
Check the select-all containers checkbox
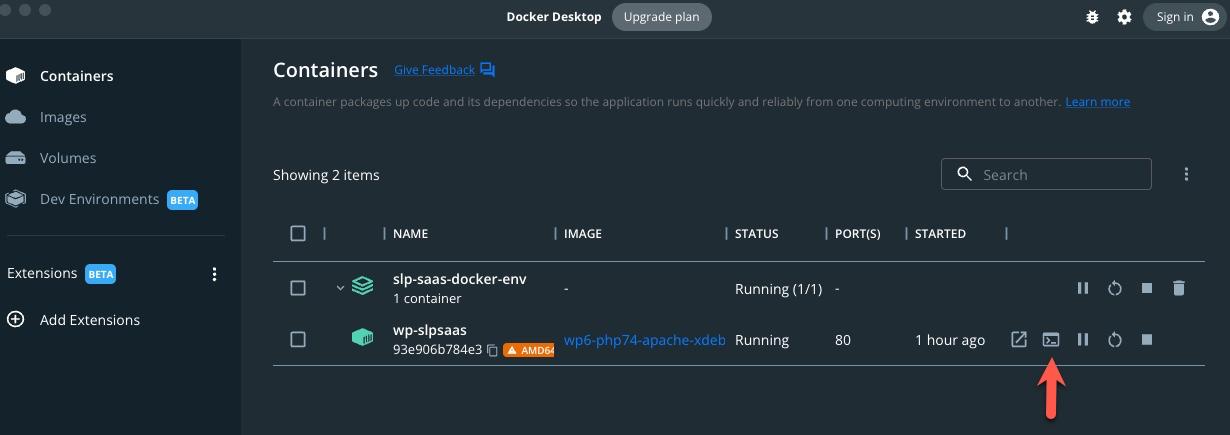(x=298, y=233)
